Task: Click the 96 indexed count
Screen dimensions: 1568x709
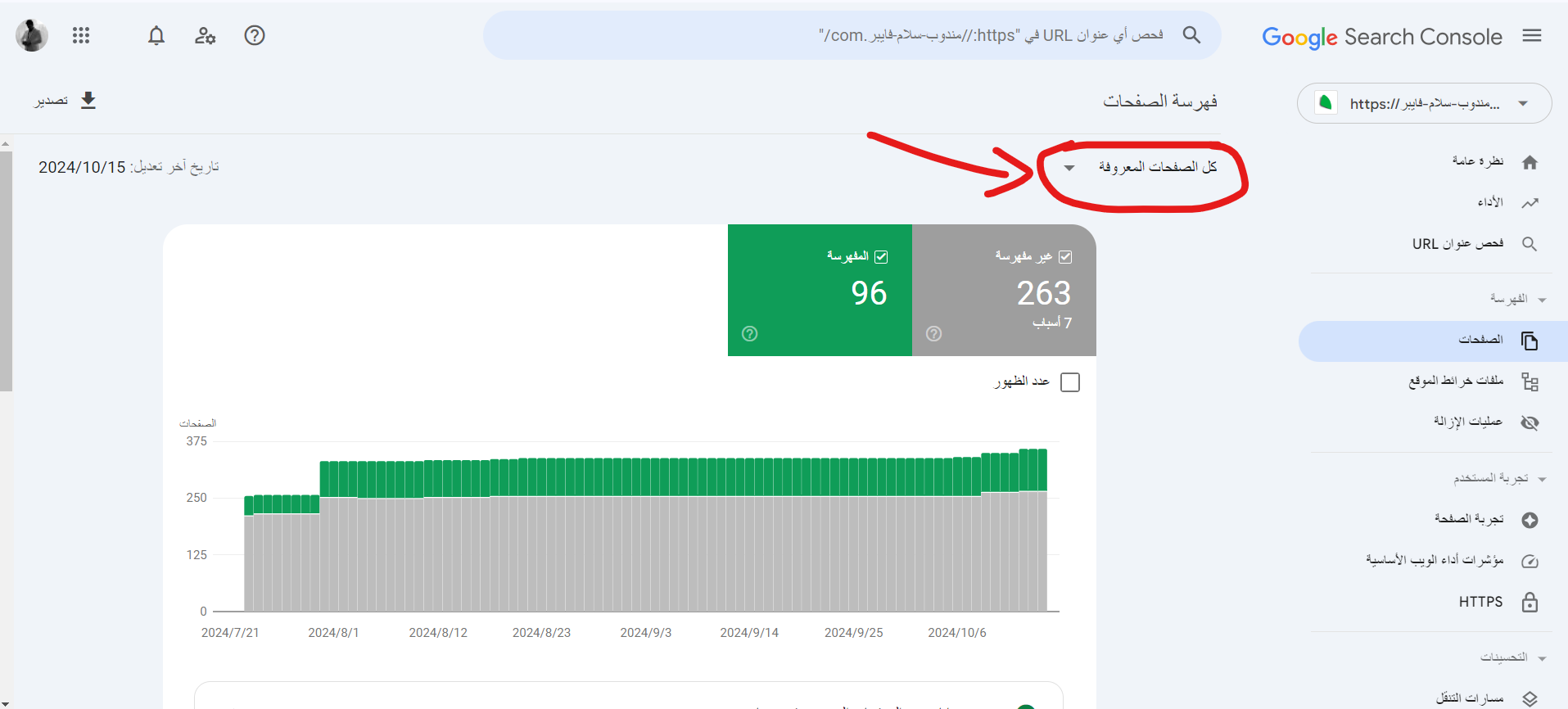Action: [x=869, y=293]
